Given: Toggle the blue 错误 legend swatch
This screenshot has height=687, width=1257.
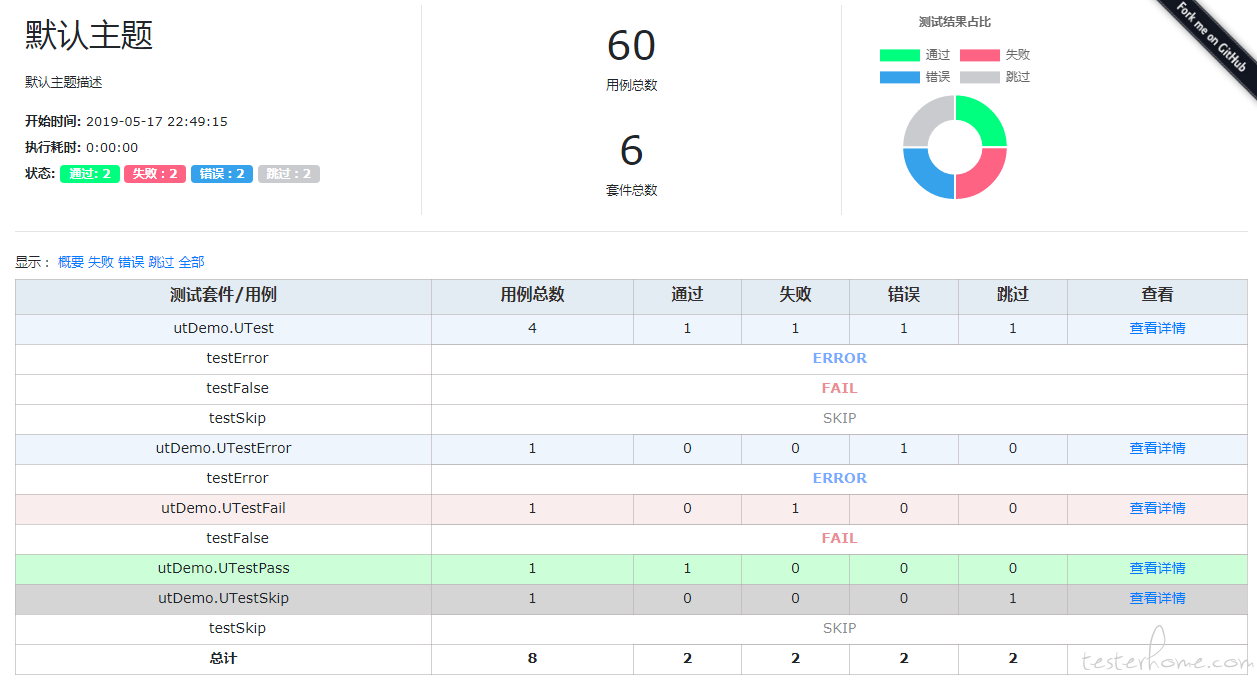Looking at the screenshot, I should pyautogui.click(x=899, y=77).
